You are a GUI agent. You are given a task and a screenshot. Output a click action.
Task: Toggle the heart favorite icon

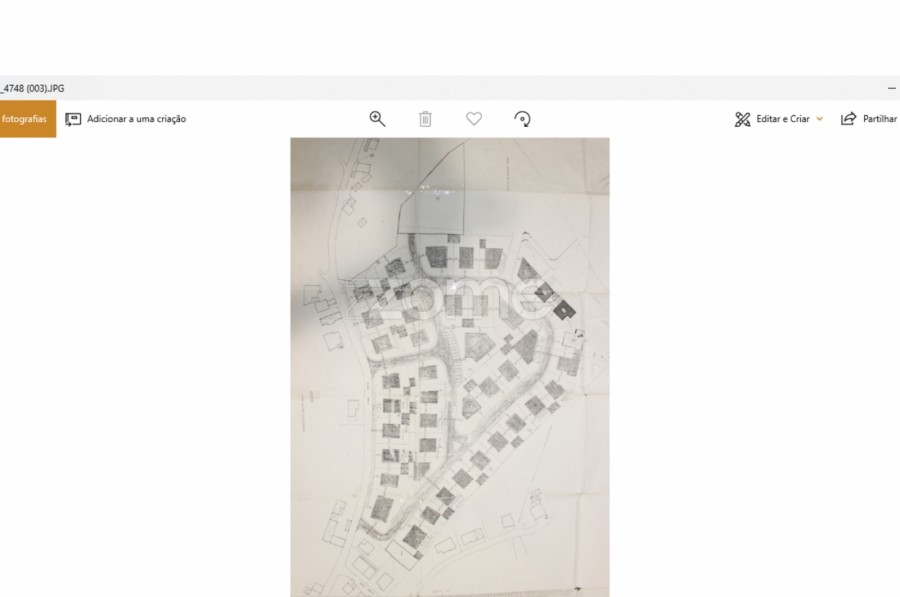click(x=474, y=119)
